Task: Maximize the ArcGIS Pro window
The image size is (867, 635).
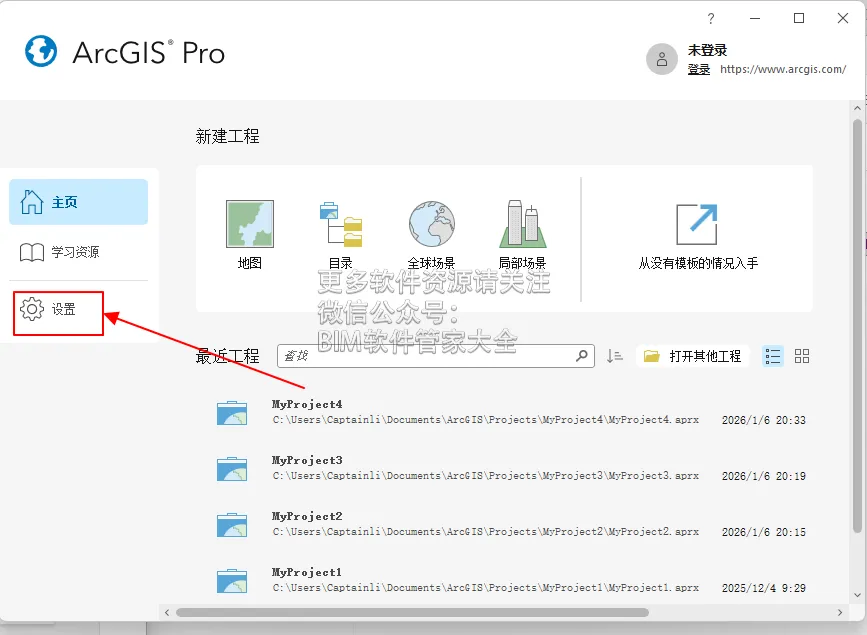Action: point(799,18)
